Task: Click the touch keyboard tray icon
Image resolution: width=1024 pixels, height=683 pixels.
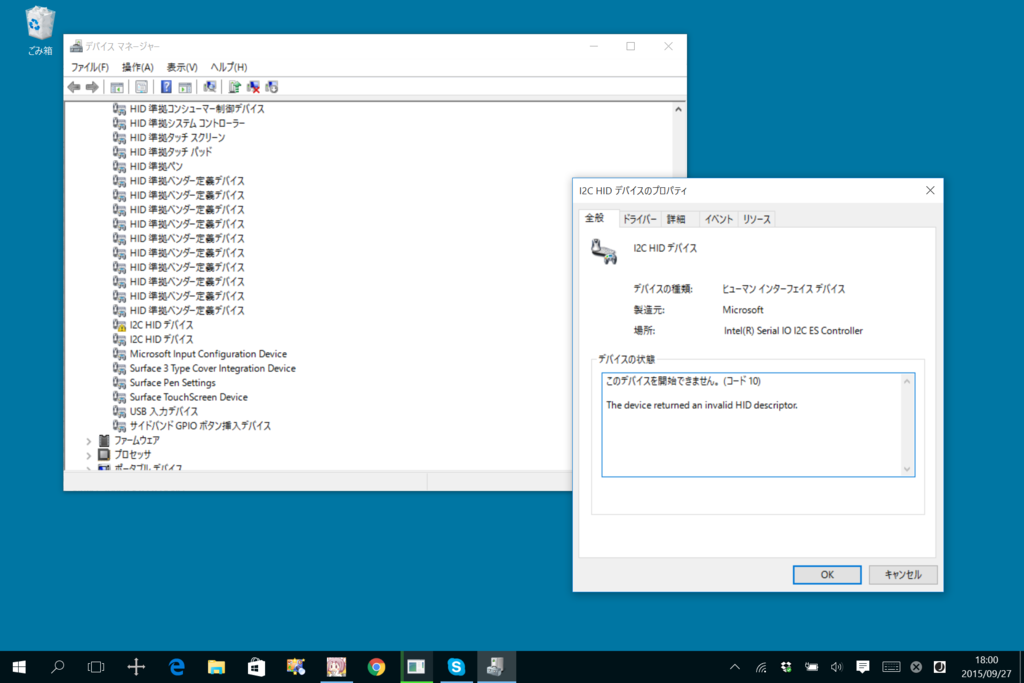Action: [891, 667]
